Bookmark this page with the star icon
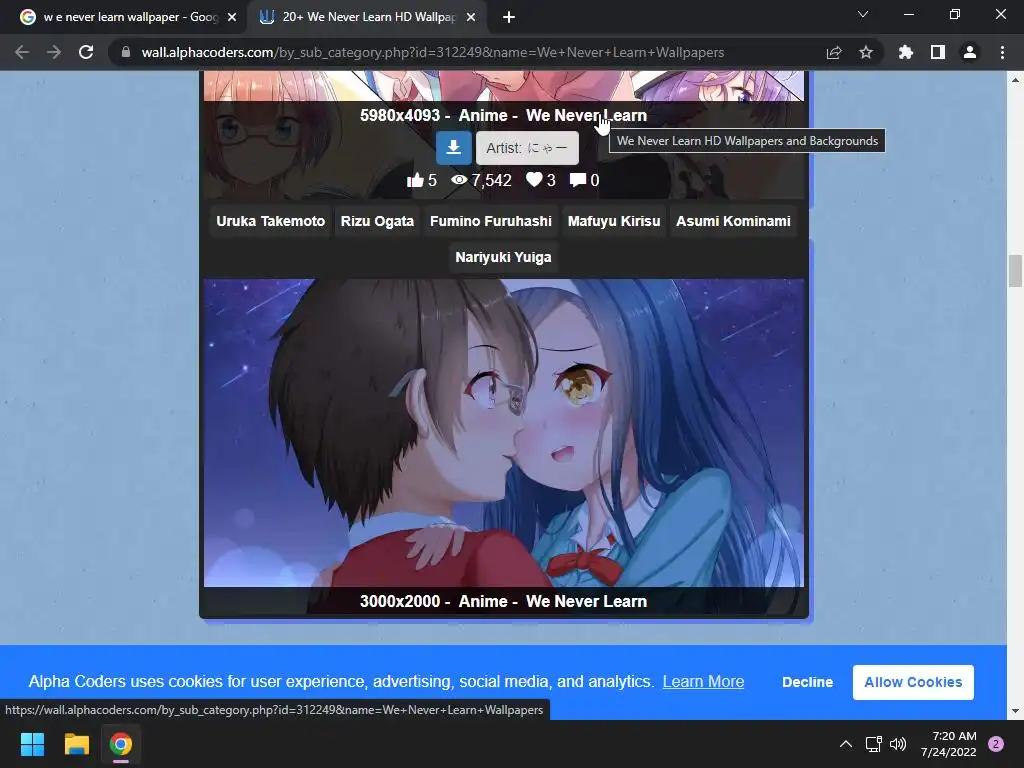Image resolution: width=1024 pixels, height=768 pixels. 866,52
